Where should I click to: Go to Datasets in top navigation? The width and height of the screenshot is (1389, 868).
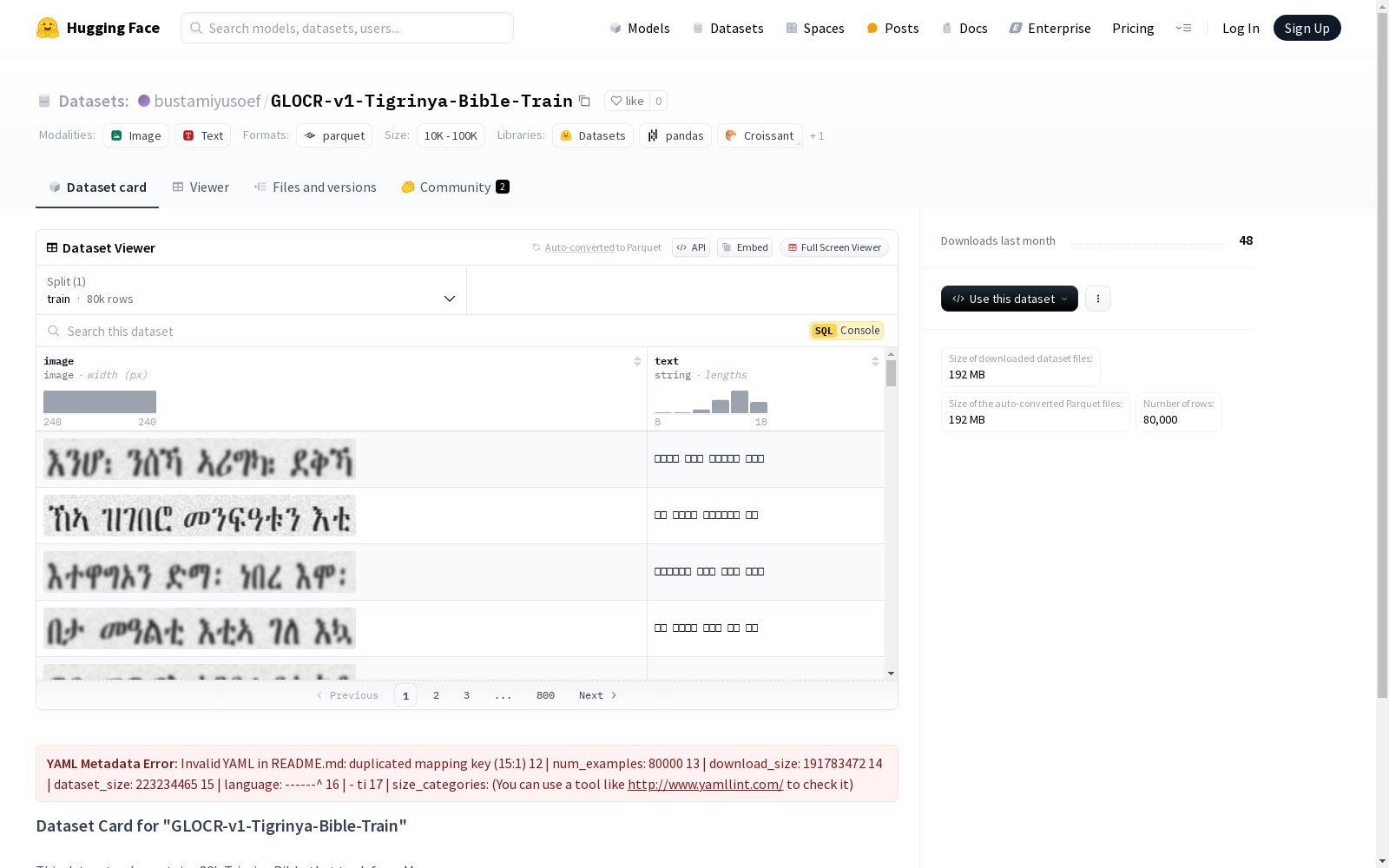[x=727, y=28]
